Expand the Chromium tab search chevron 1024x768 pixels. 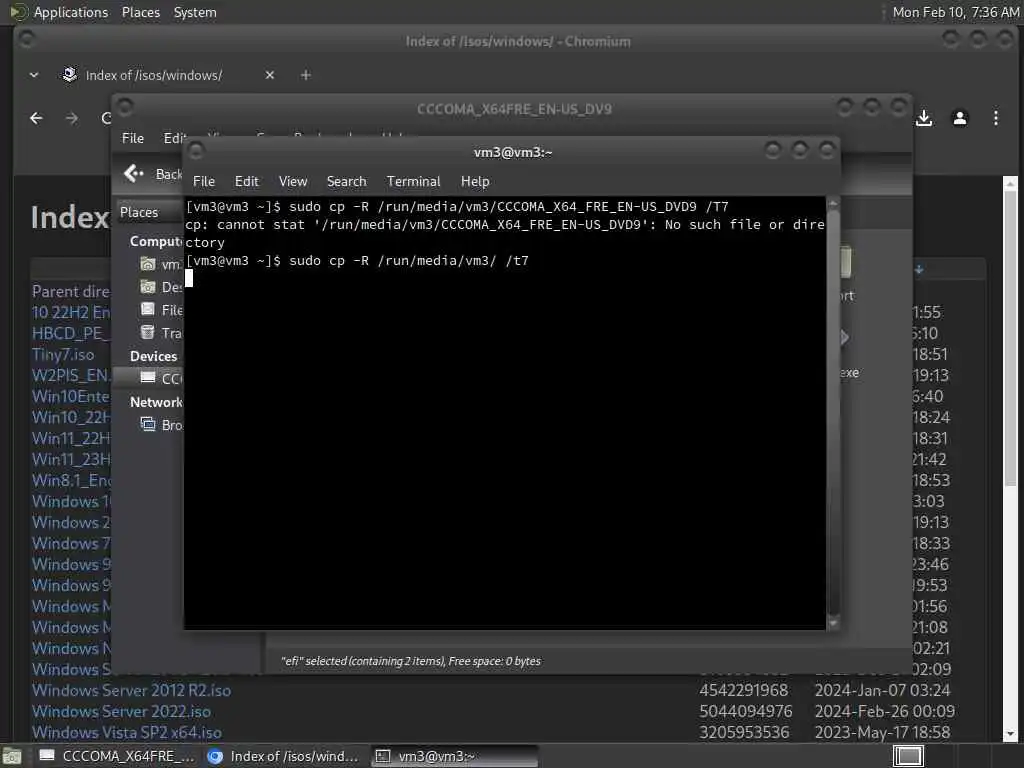[34, 75]
